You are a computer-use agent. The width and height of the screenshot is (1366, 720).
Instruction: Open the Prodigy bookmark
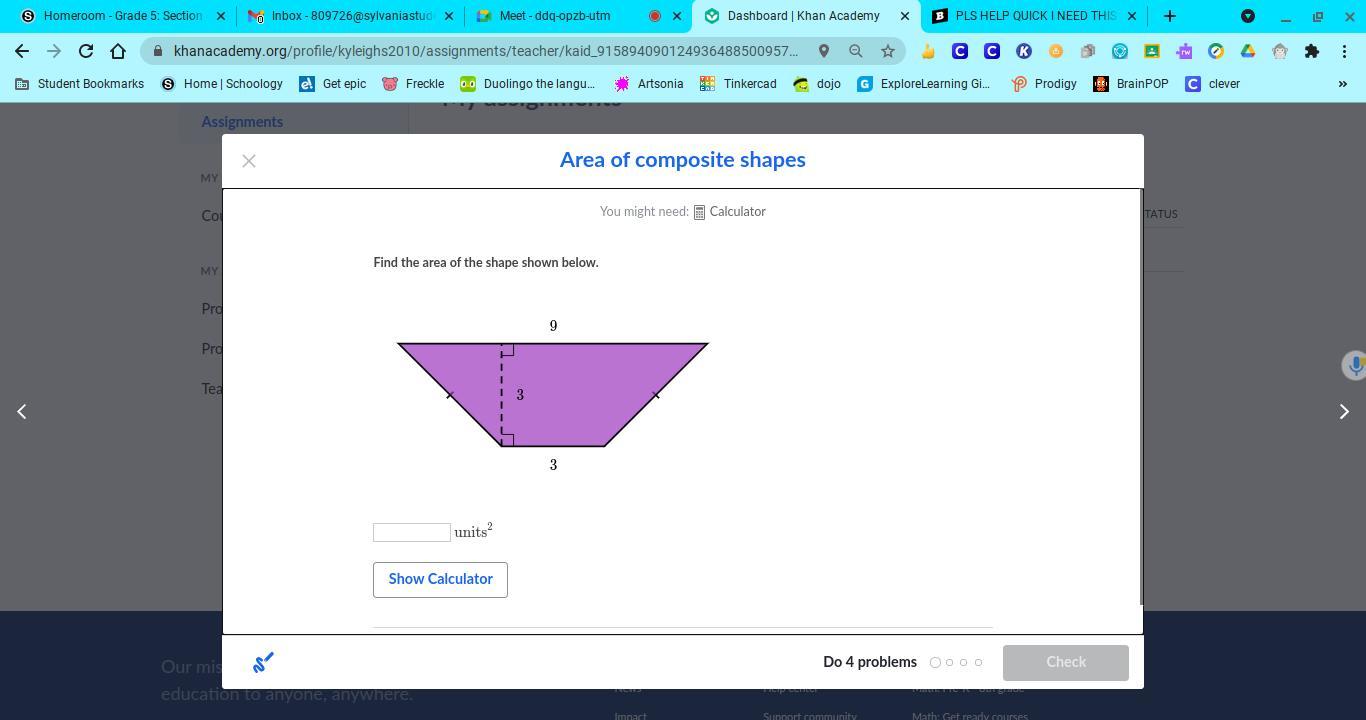point(1044,84)
